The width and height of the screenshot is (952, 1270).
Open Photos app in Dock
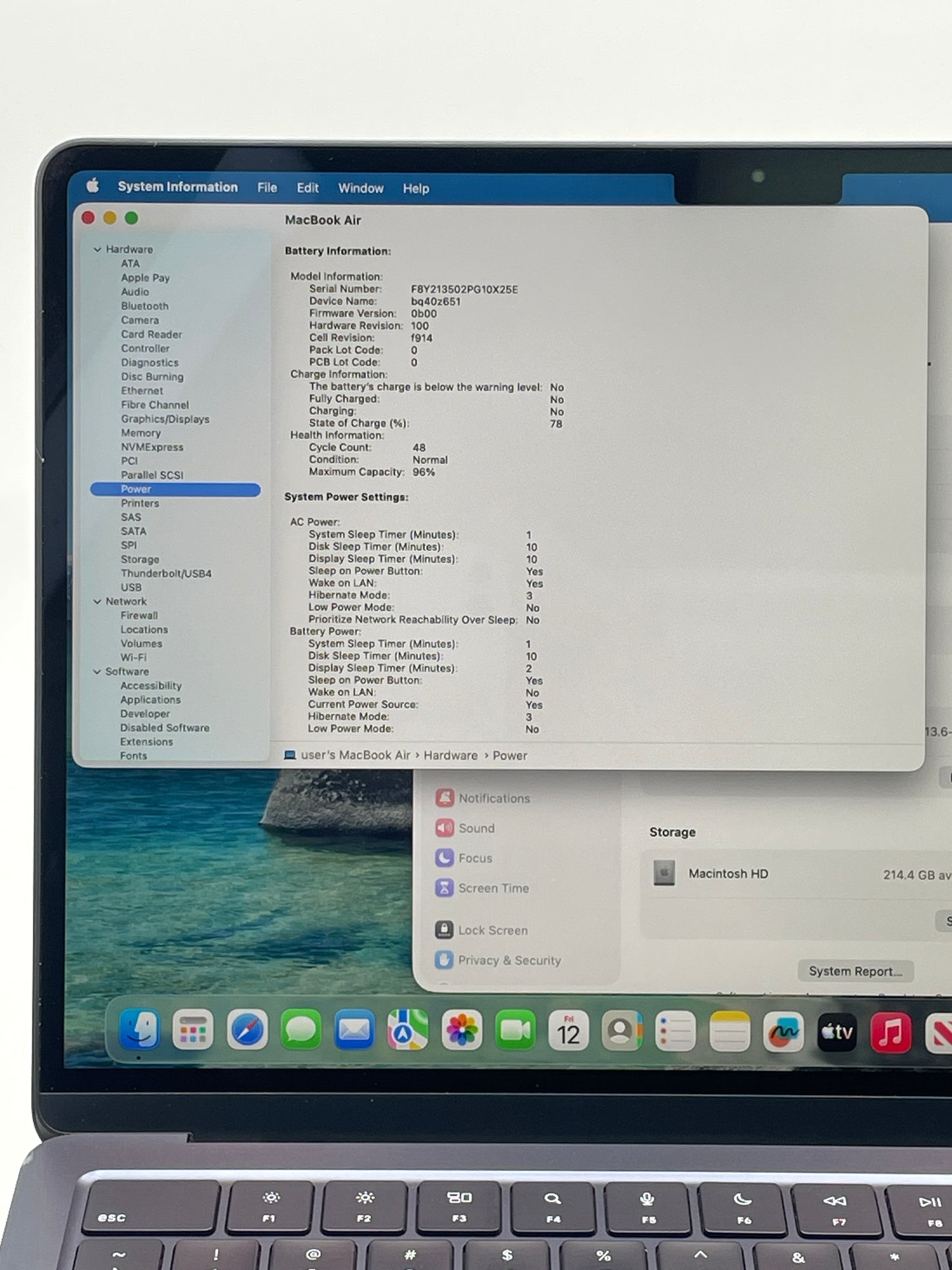tap(462, 1031)
